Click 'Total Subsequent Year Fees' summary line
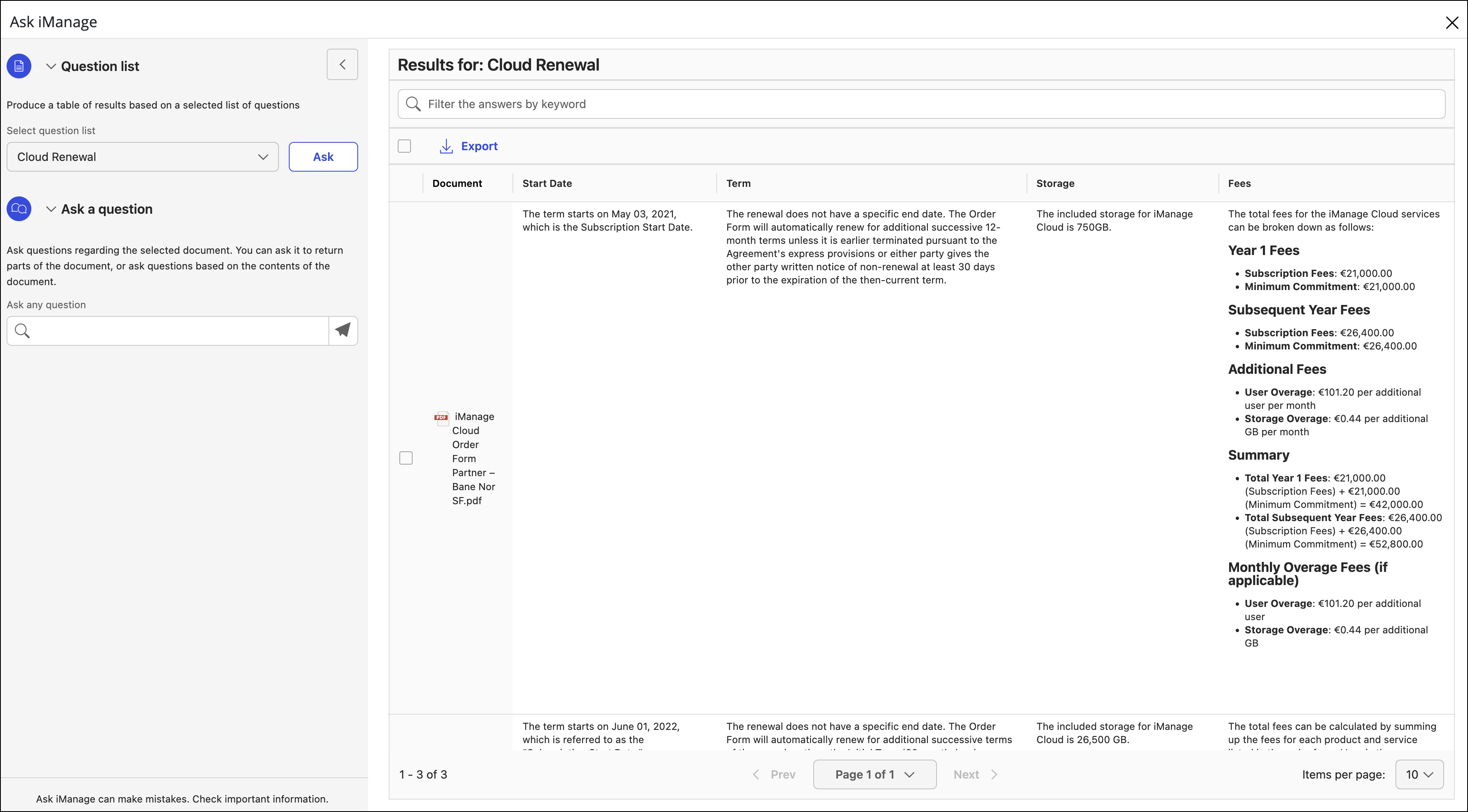 [x=1343, y=531]
